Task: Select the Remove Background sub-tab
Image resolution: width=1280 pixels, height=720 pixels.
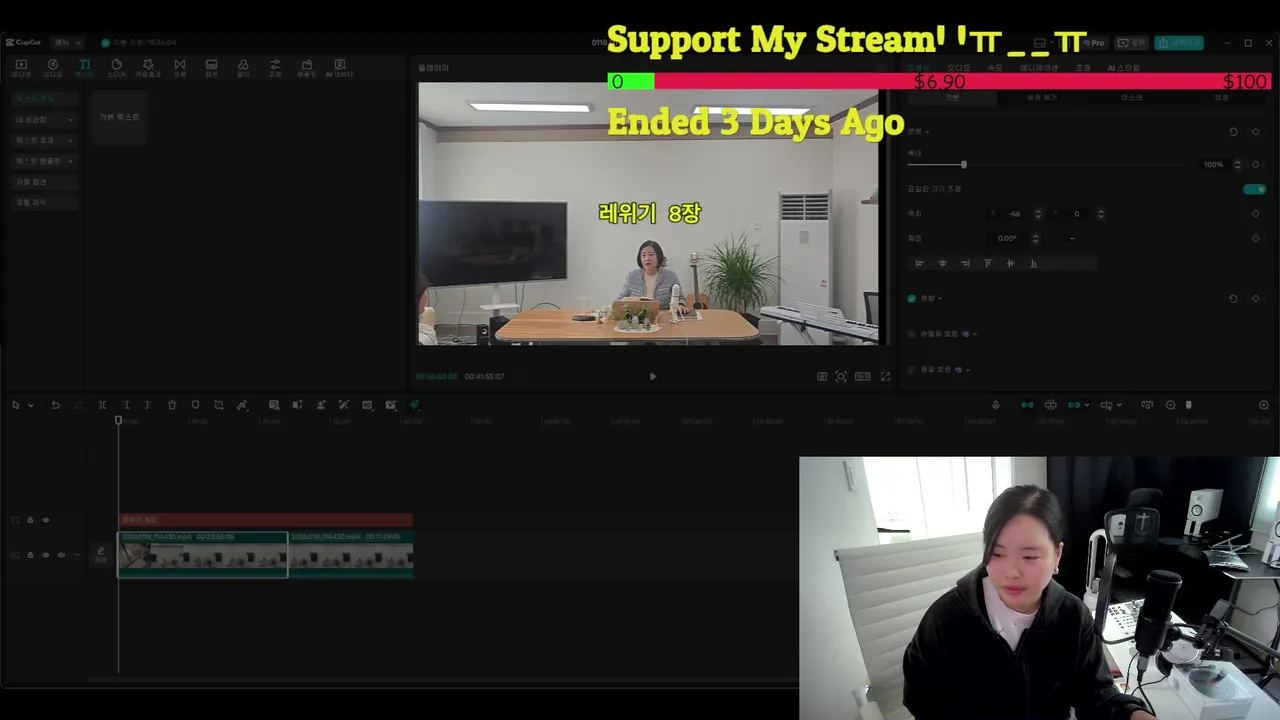Action: (1042, 97)
